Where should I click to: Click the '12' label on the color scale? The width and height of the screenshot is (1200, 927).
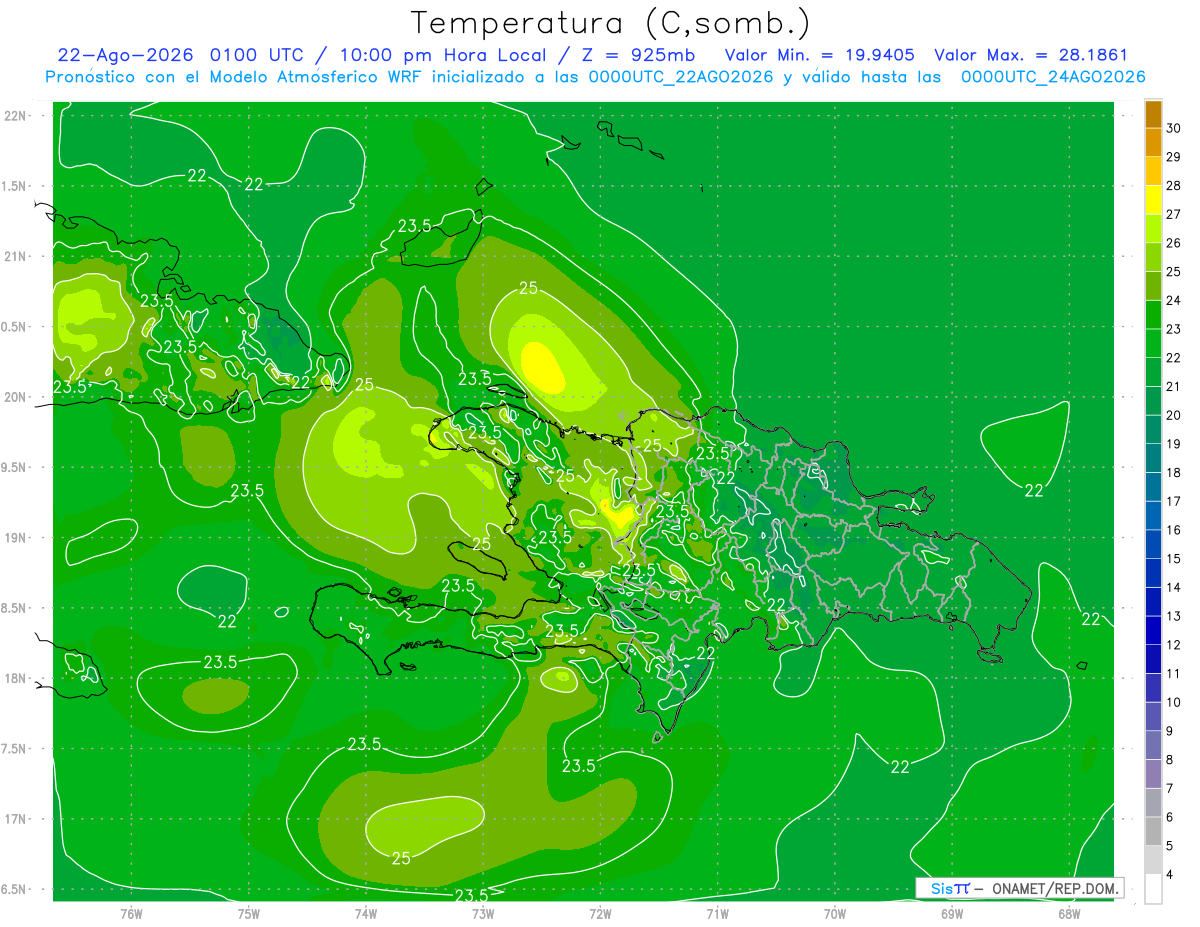click(x=1174, y=645)
